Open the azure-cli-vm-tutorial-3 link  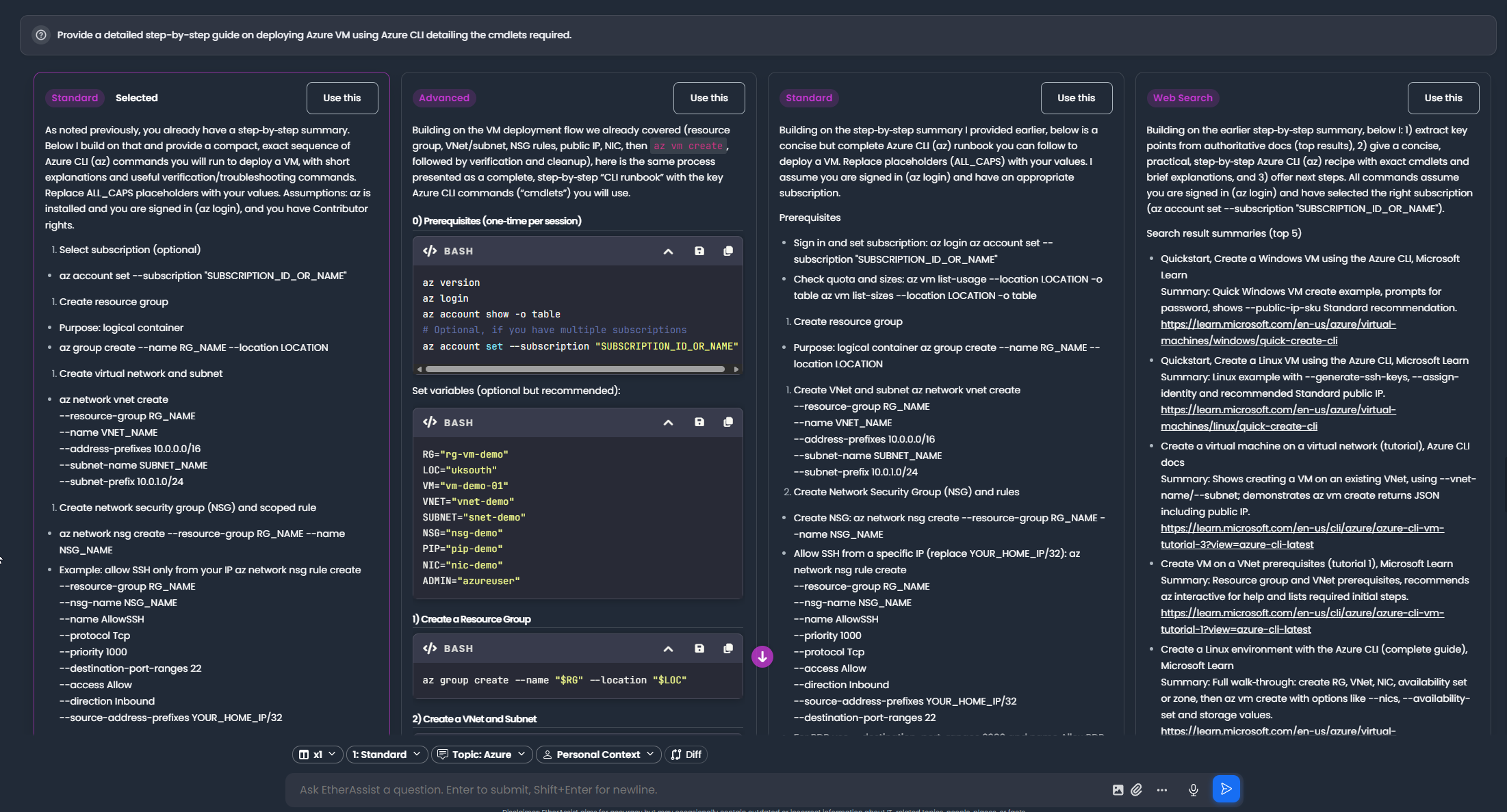pyautogui.click(x=1302, y=536)
